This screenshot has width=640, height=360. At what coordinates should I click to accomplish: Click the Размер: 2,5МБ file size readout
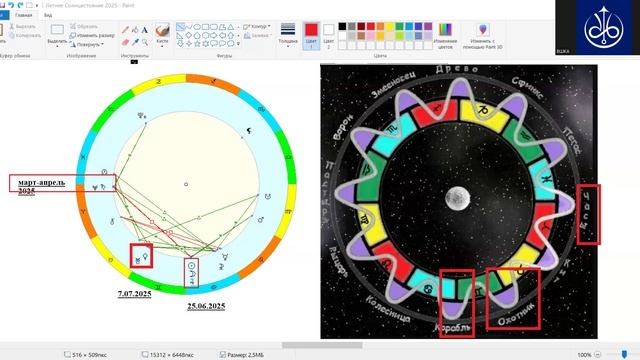pos(242,355)
